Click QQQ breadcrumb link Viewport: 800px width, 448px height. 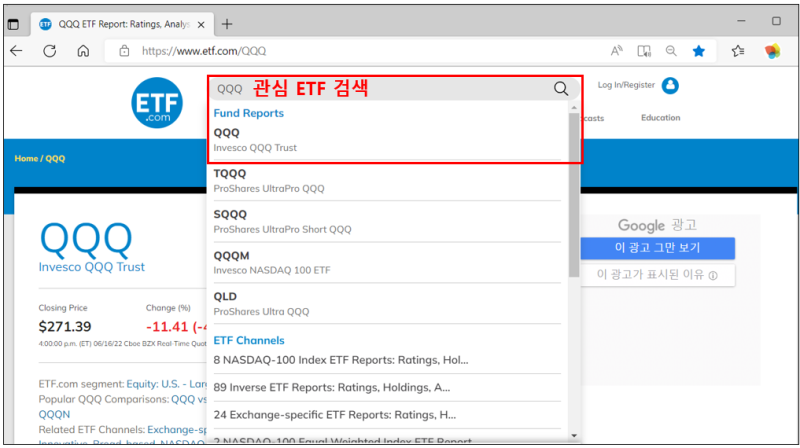click(x=55, y=159)
